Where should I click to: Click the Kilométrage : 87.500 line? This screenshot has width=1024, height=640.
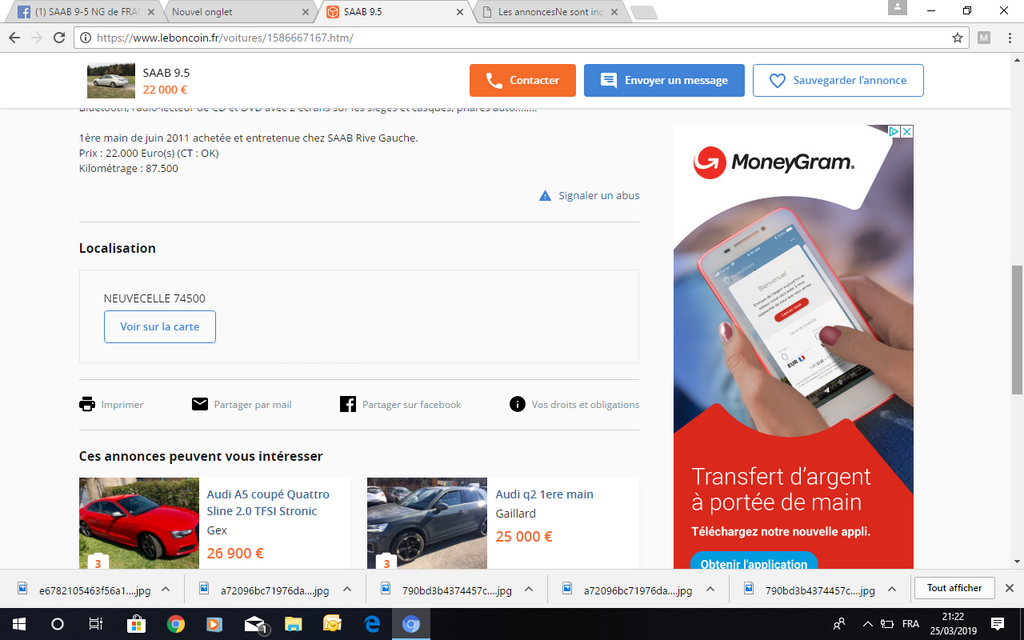pos(129,168)
